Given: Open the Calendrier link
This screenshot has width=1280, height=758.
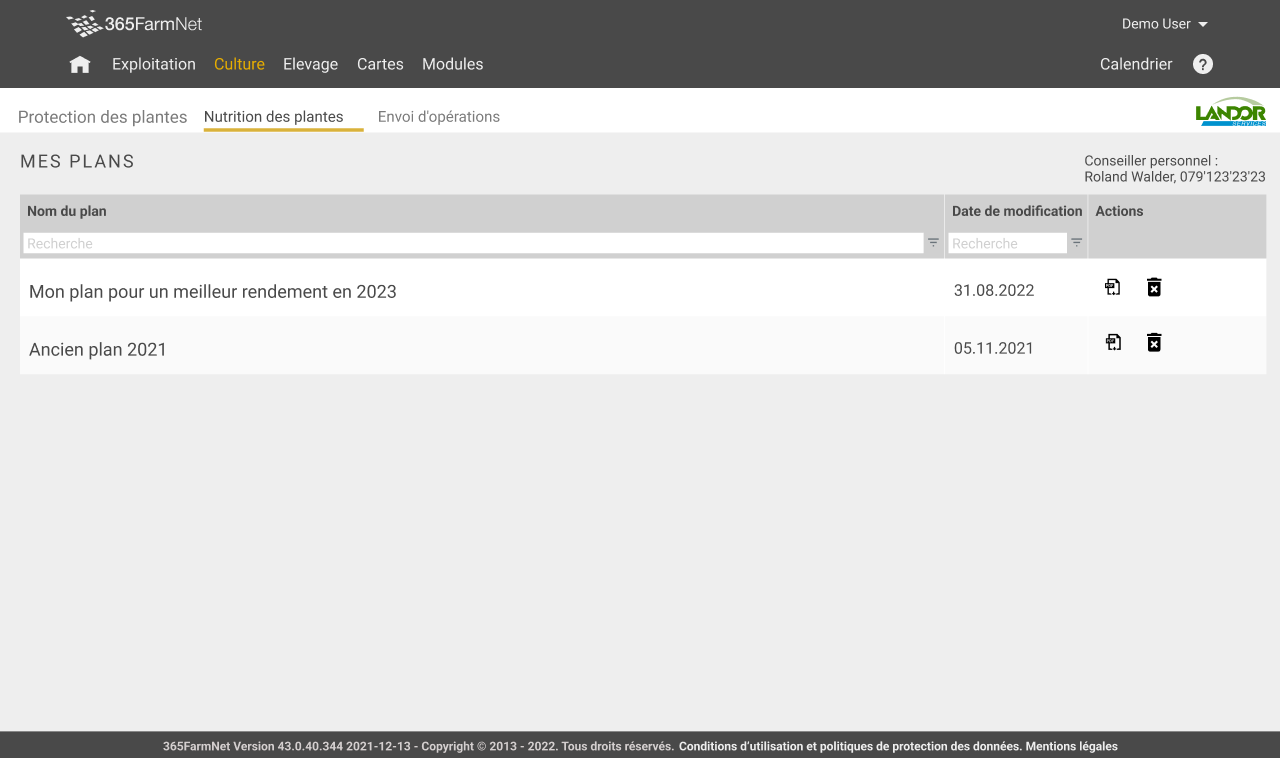Looking at the screenshot, I should (1136, 64).
